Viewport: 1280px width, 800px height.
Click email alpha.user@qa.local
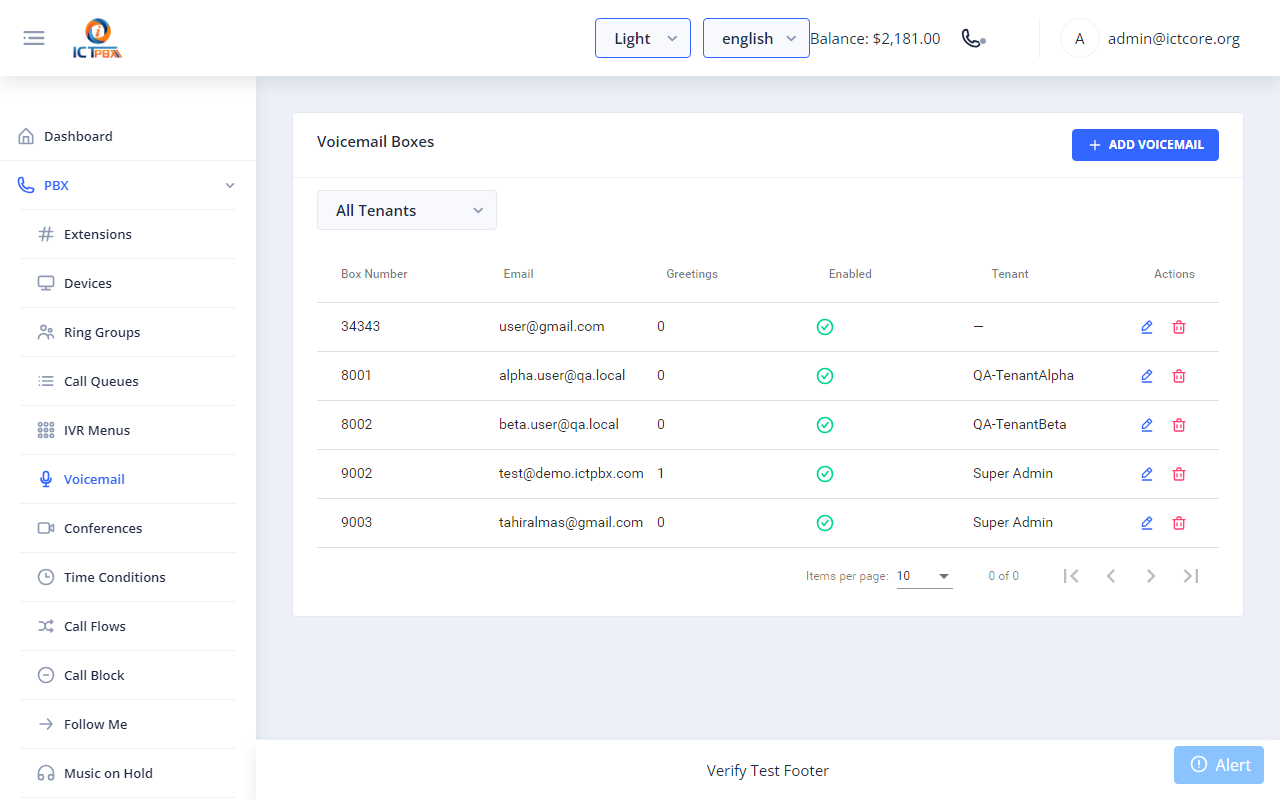(x=562, y=375)
